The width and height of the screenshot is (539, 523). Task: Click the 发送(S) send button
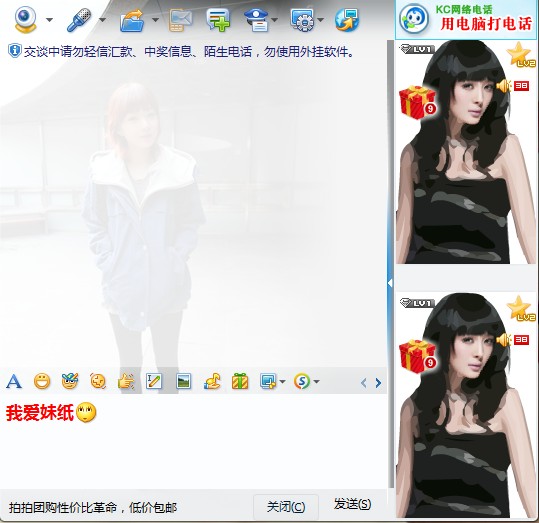tap(352, 504)
